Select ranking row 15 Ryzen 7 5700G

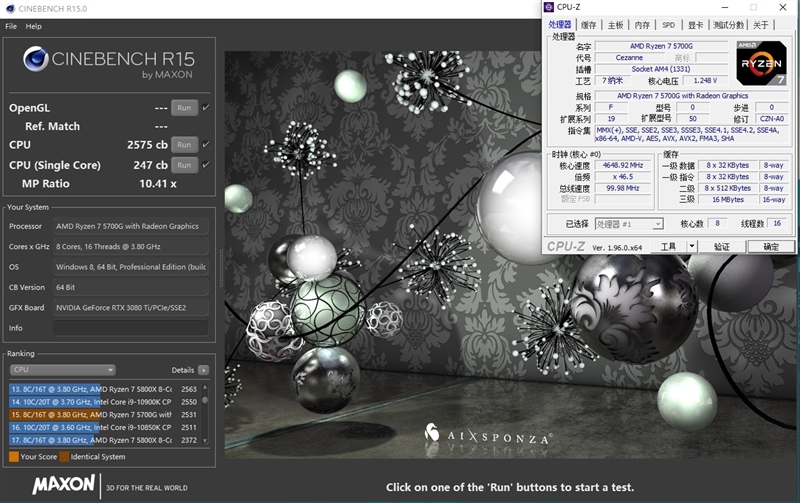tap(104, 414)
